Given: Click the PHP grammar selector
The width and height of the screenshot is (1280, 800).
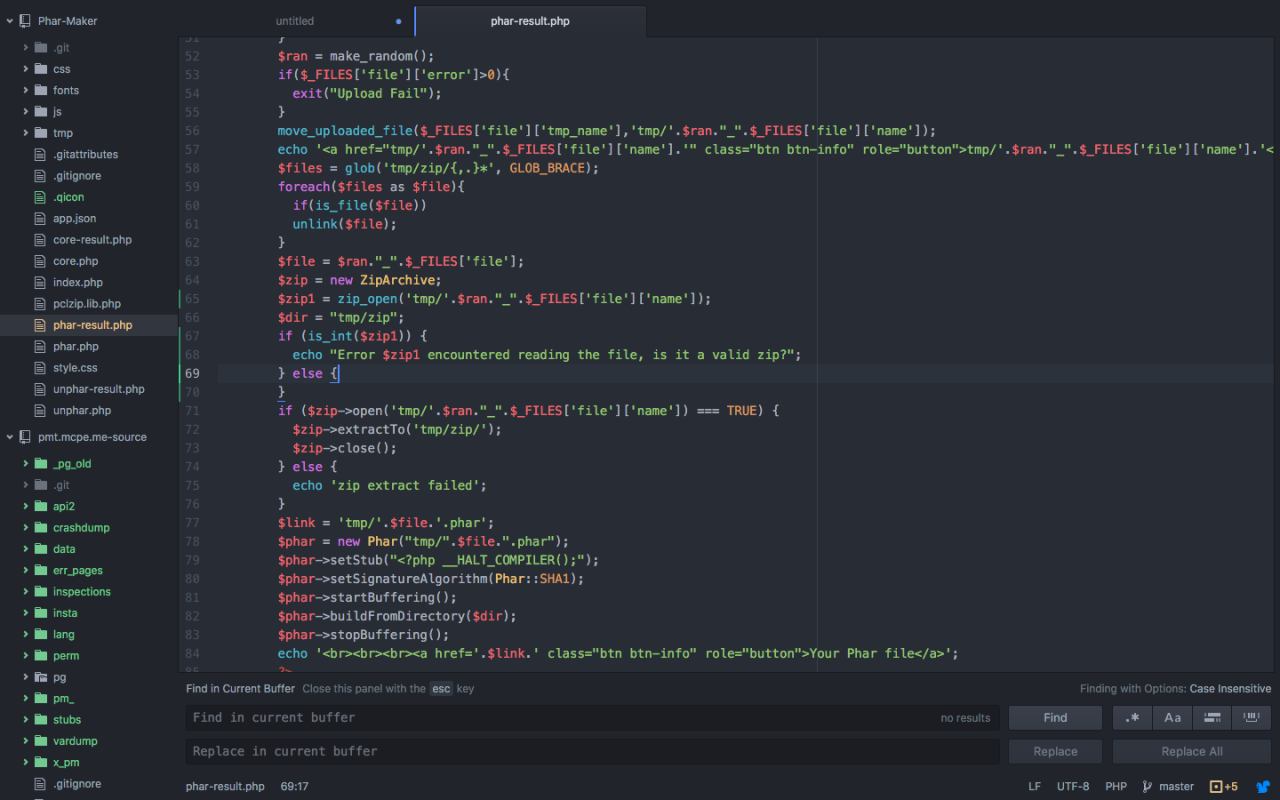Looking at the screenshot, I should 1116,787.
